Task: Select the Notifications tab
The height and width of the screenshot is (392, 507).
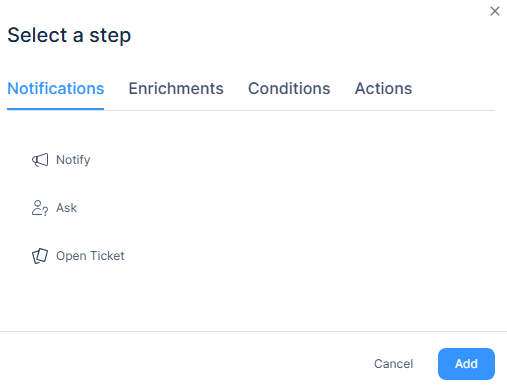Action: point(56,89)
